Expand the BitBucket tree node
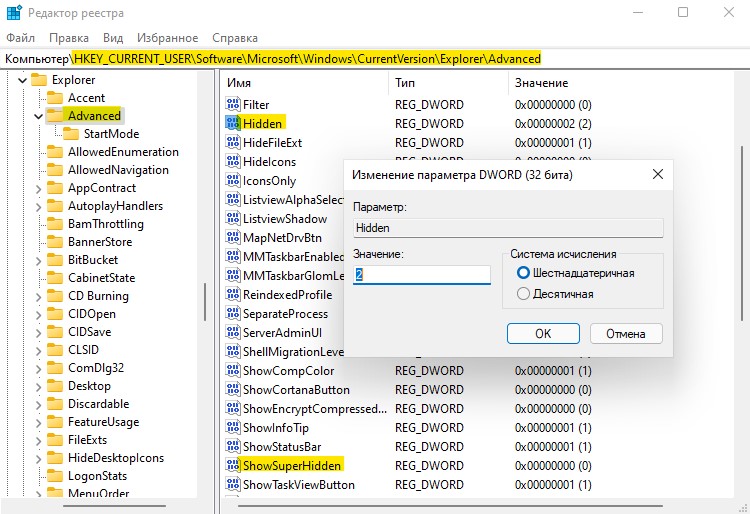 [38, 261]
